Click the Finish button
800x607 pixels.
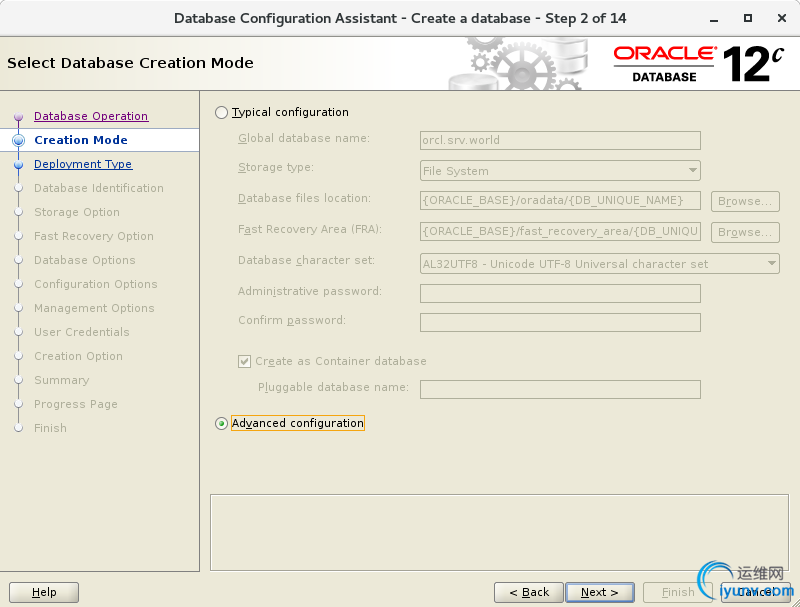click(678, 592)
